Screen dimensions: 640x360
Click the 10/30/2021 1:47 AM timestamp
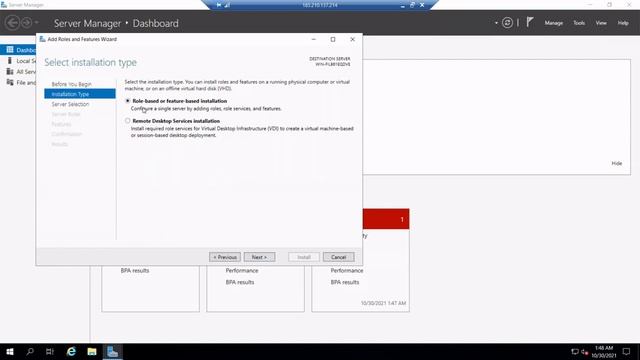[x=383, y=303]
